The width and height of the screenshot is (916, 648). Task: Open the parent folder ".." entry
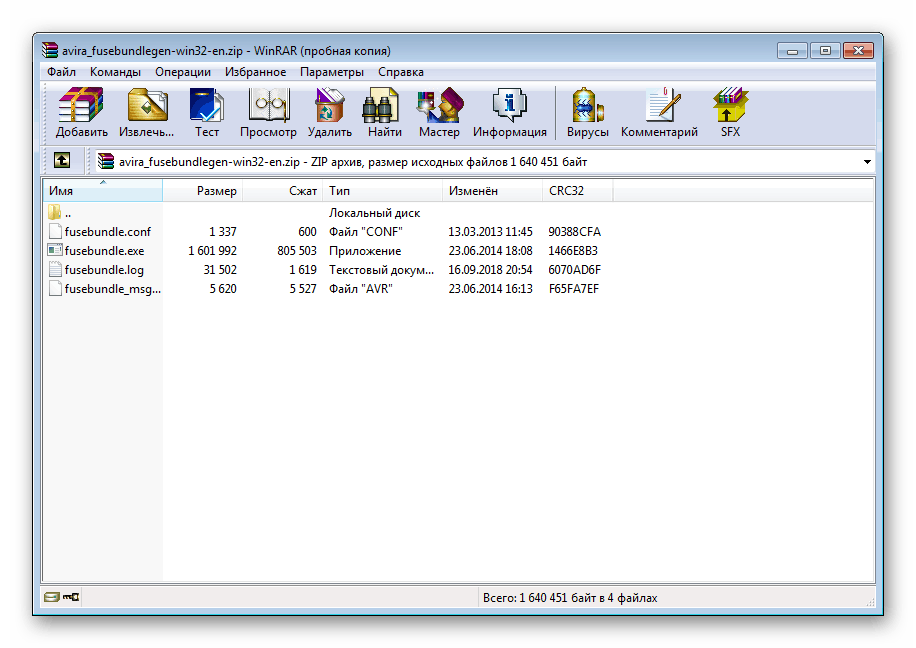click(x=67, y=213)
